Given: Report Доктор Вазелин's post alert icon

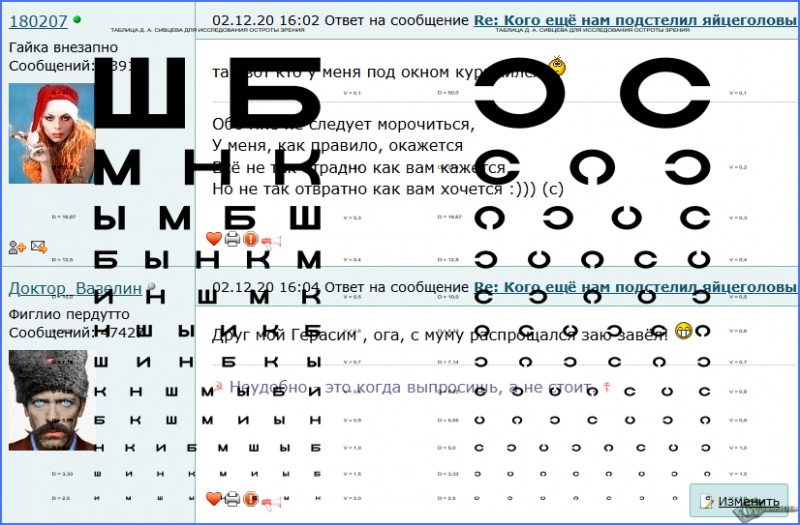Looking at the screenshot, I should [251, 498].
